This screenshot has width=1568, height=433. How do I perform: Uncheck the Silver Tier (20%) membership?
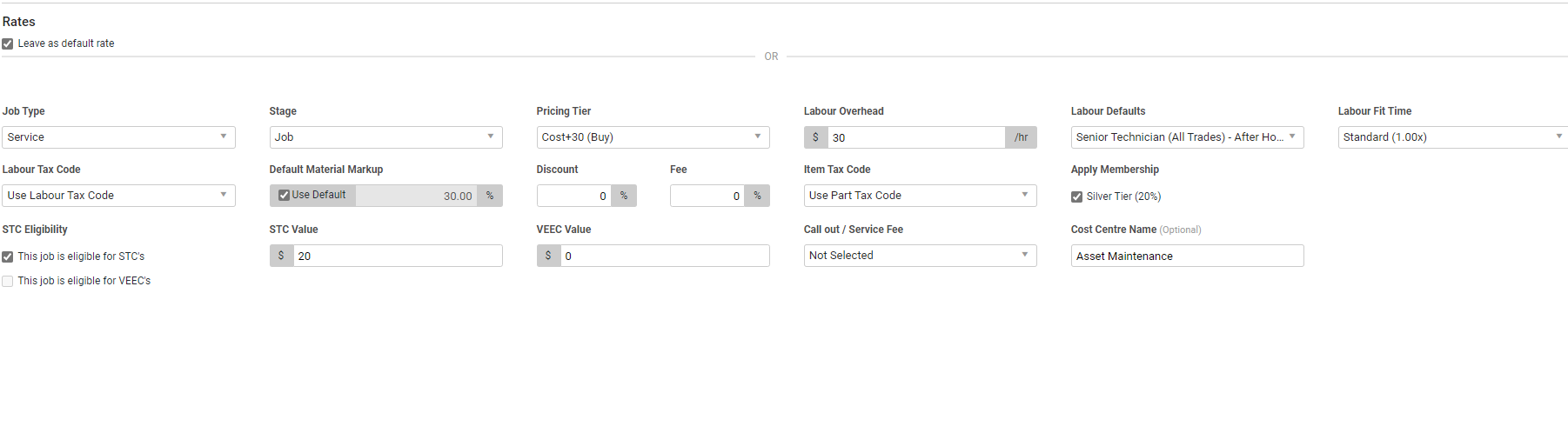coord(1077,197)
